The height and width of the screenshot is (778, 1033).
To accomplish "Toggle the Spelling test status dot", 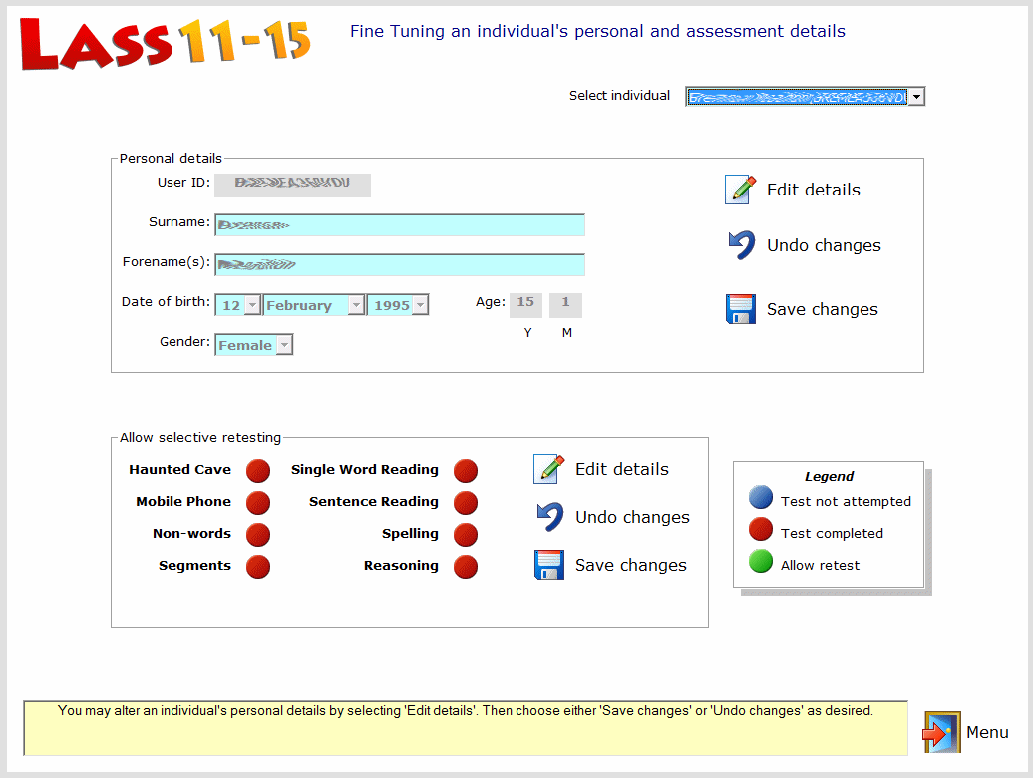I will [x=466, y=534].
